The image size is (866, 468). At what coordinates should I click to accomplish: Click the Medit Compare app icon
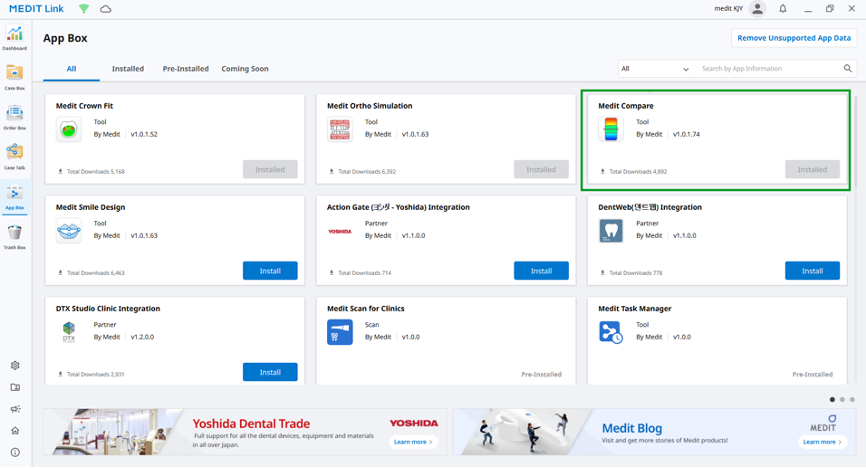[611, 130]
